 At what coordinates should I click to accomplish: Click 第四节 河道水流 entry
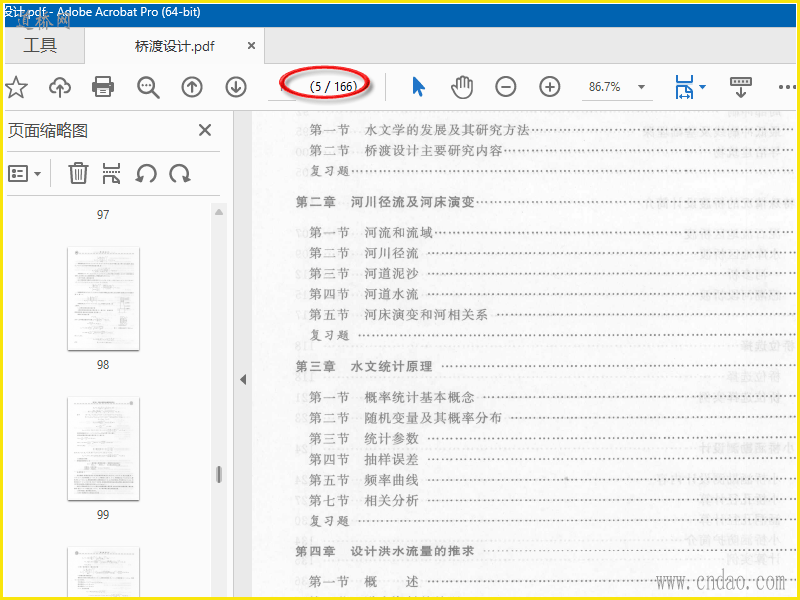coord(364,294)
